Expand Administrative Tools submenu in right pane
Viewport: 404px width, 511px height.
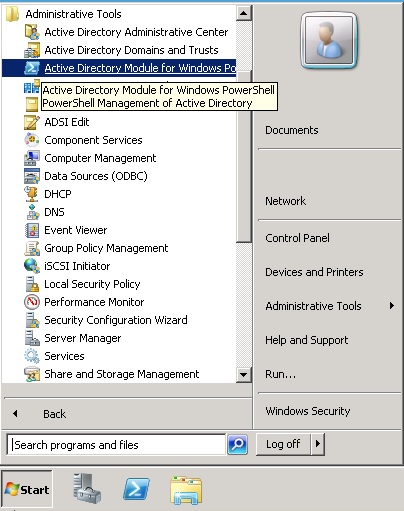point(330,306)
